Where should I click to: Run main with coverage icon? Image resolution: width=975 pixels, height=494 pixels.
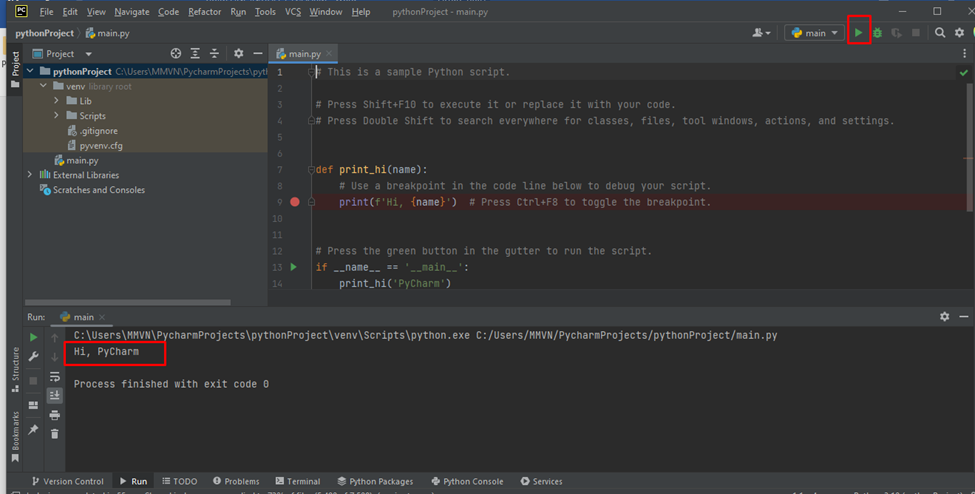[x=896, y=33]
